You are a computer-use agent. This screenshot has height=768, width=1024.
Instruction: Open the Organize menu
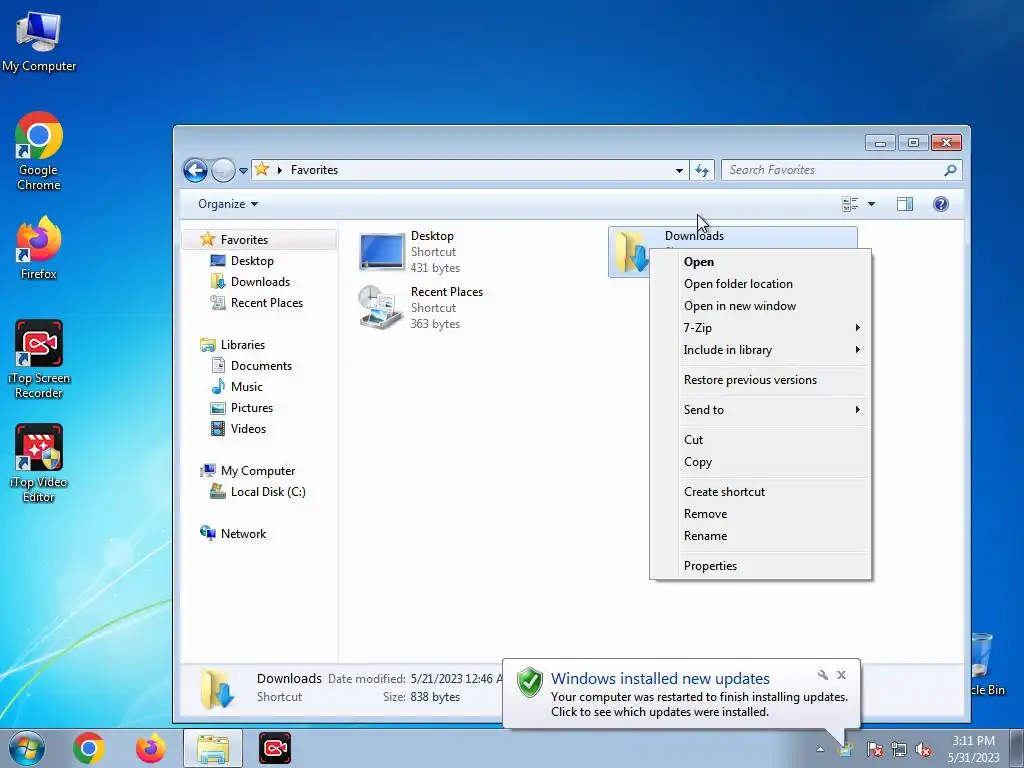228,204
